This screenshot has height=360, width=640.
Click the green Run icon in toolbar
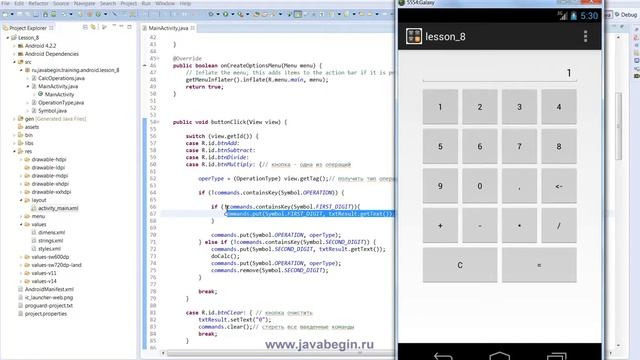pyautogui.click(x=225, y=14)
